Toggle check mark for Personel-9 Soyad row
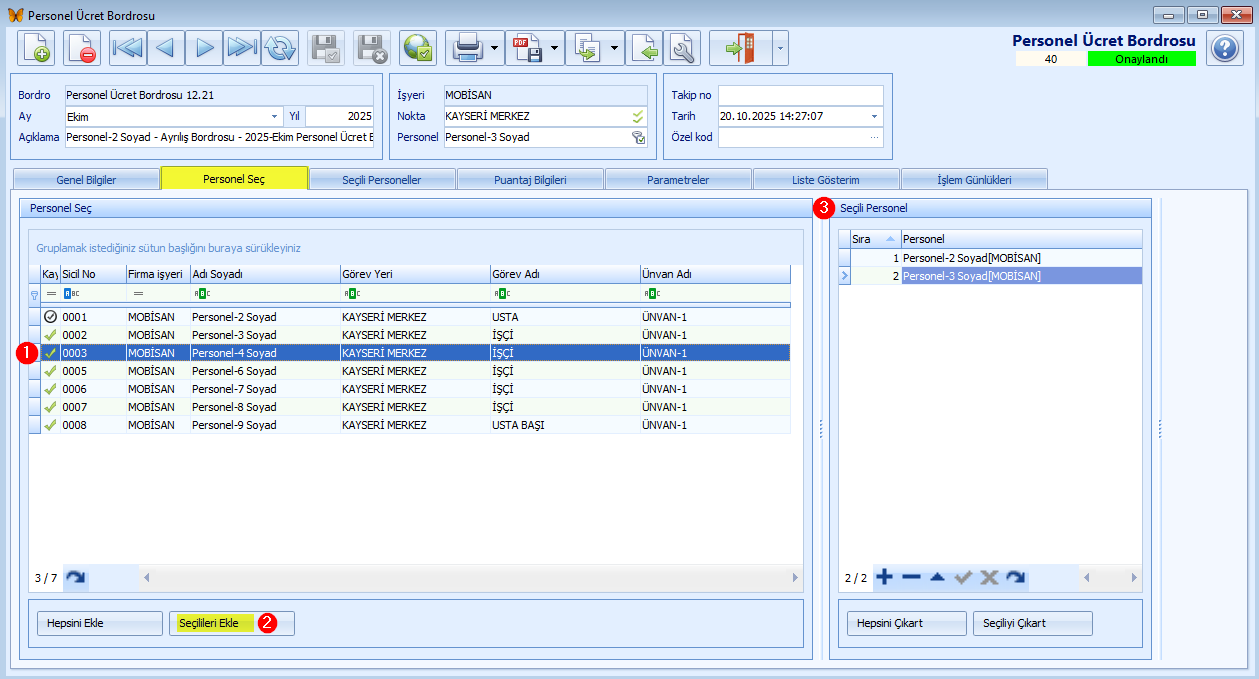1259x679 pixels. point(50,425)
